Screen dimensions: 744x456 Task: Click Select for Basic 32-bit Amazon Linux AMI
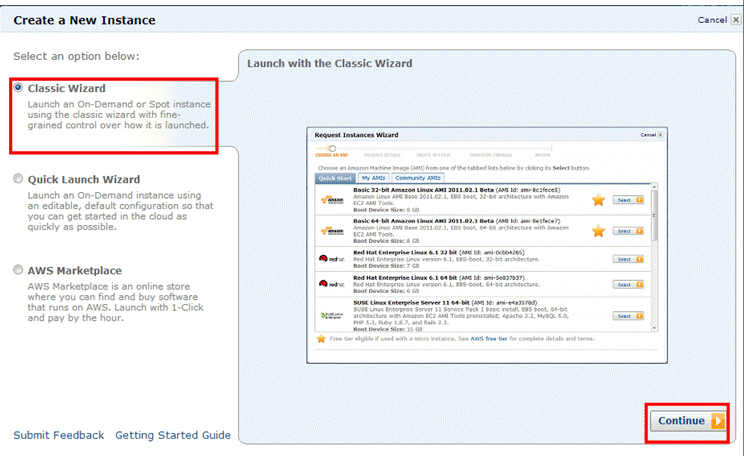tap(628, 200)
